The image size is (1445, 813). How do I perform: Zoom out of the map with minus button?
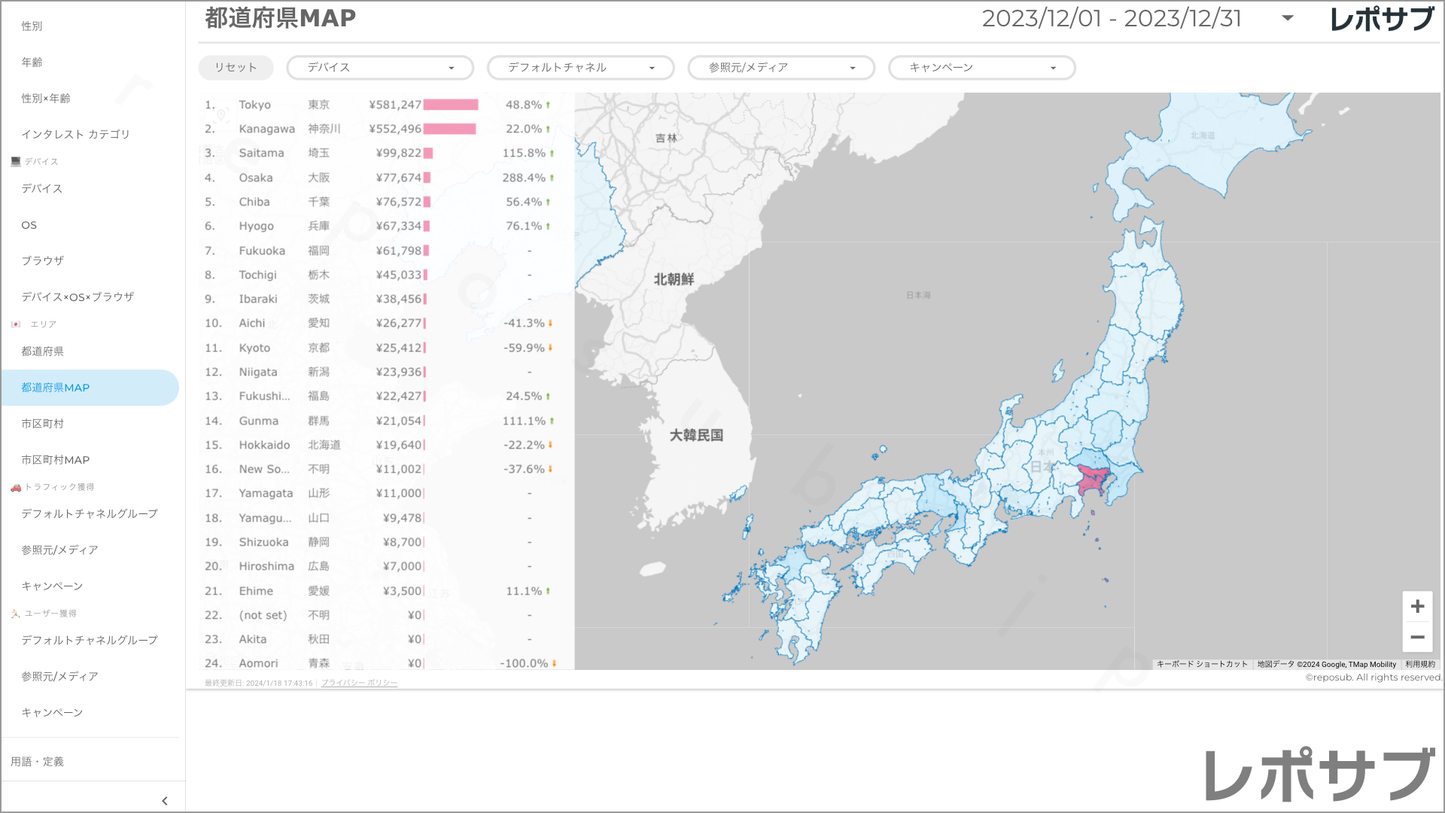pos(1417,637)
